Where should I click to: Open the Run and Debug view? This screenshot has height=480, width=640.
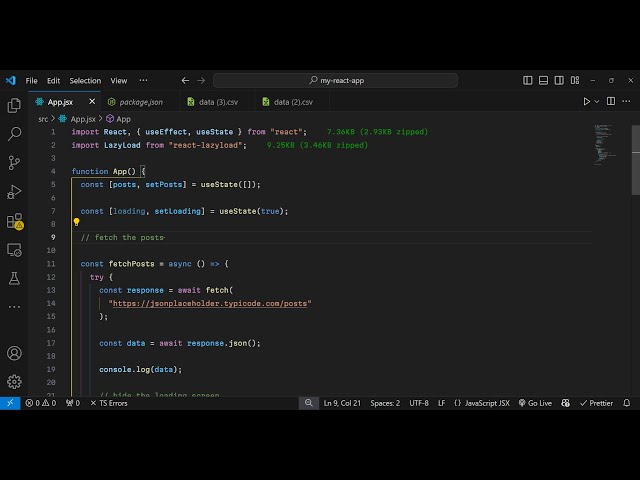click(x=14, y=191)
